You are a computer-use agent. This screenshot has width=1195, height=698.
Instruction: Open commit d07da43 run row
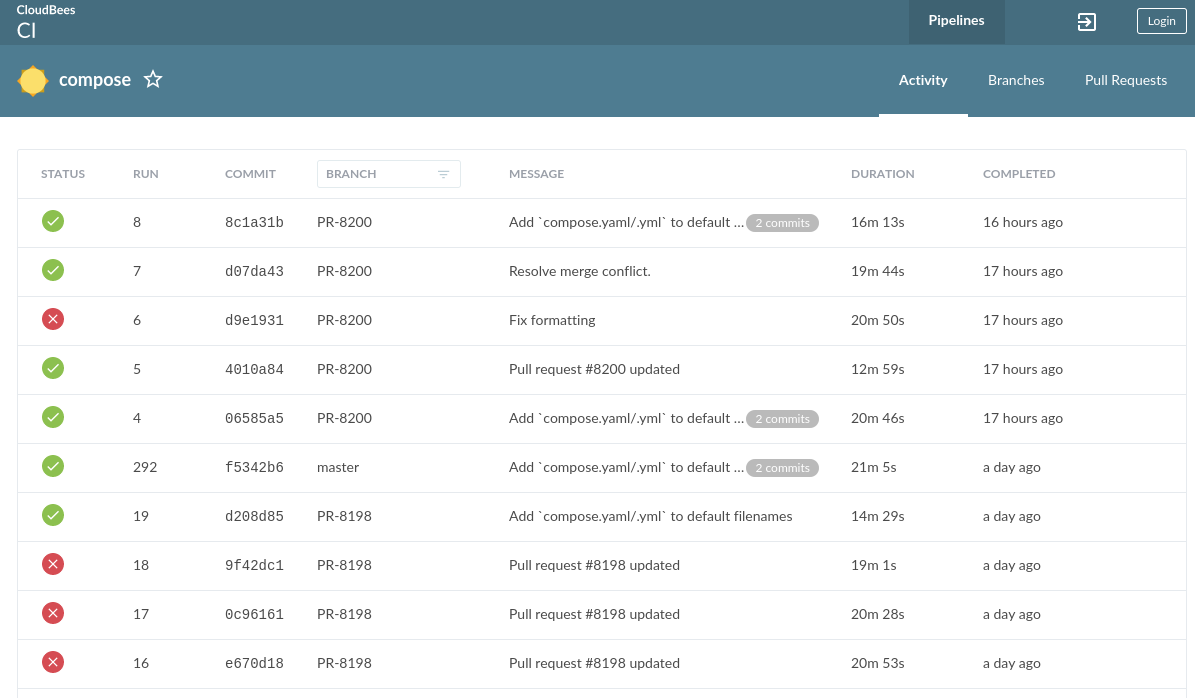point(254,272)
